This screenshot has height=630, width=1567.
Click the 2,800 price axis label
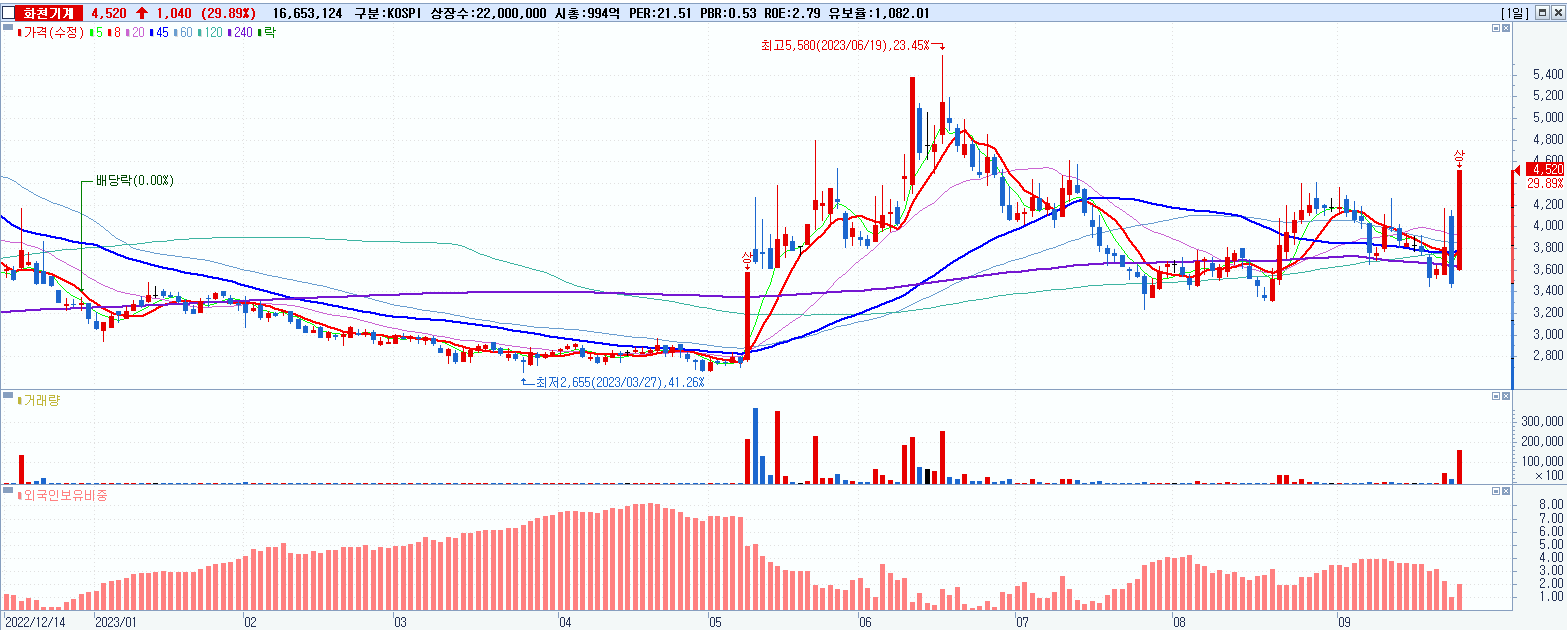1547,355
